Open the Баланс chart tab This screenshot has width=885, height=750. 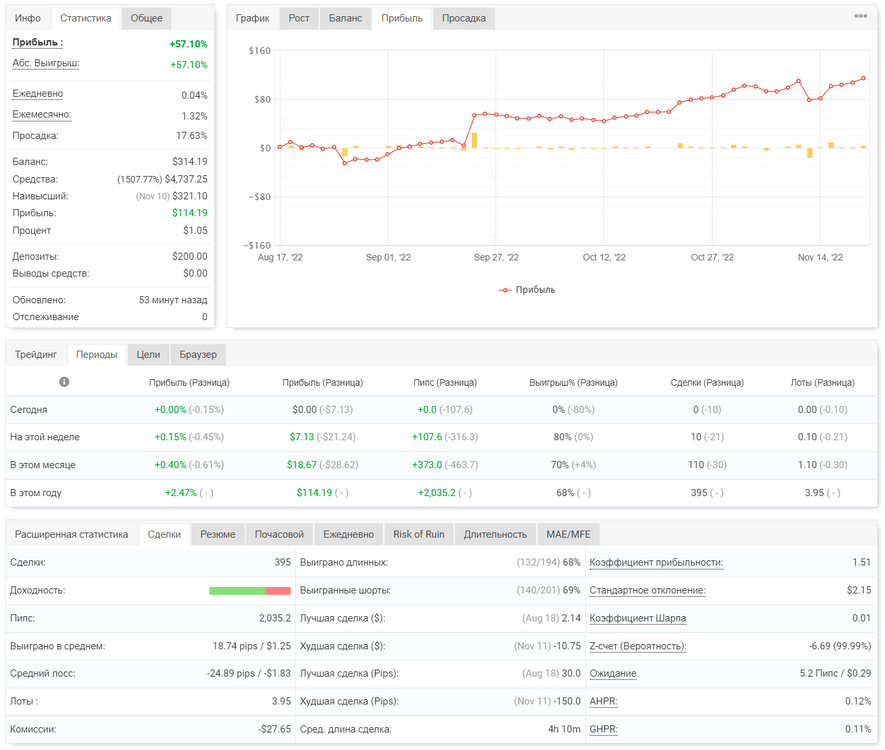345,18
